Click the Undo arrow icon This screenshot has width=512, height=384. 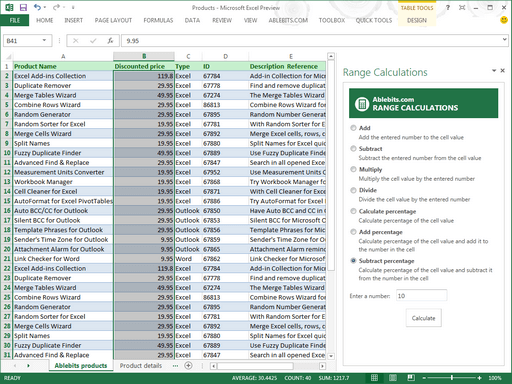tap(37, 7)
